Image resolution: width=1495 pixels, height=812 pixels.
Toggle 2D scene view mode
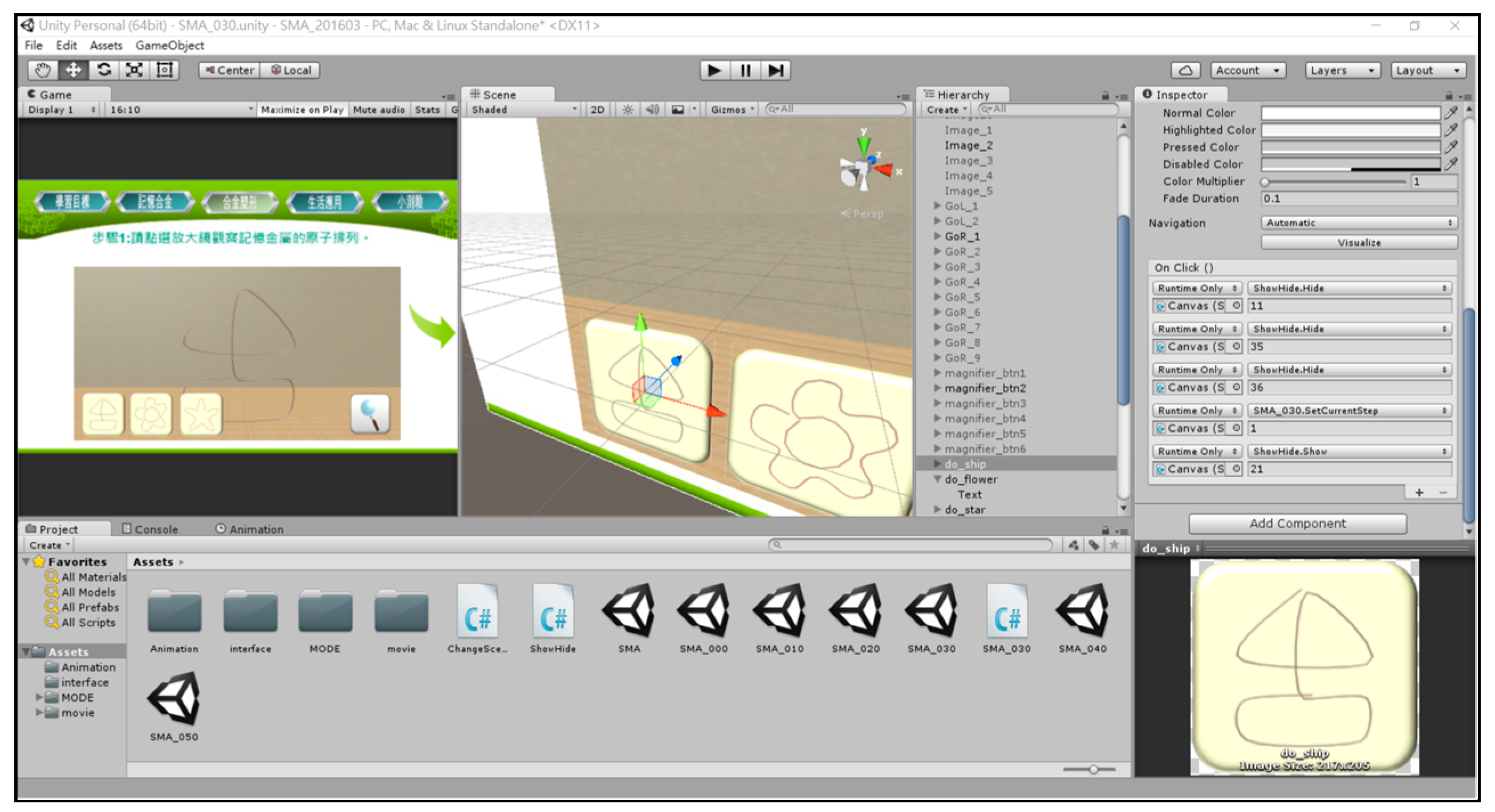click(x=597, y=109)
